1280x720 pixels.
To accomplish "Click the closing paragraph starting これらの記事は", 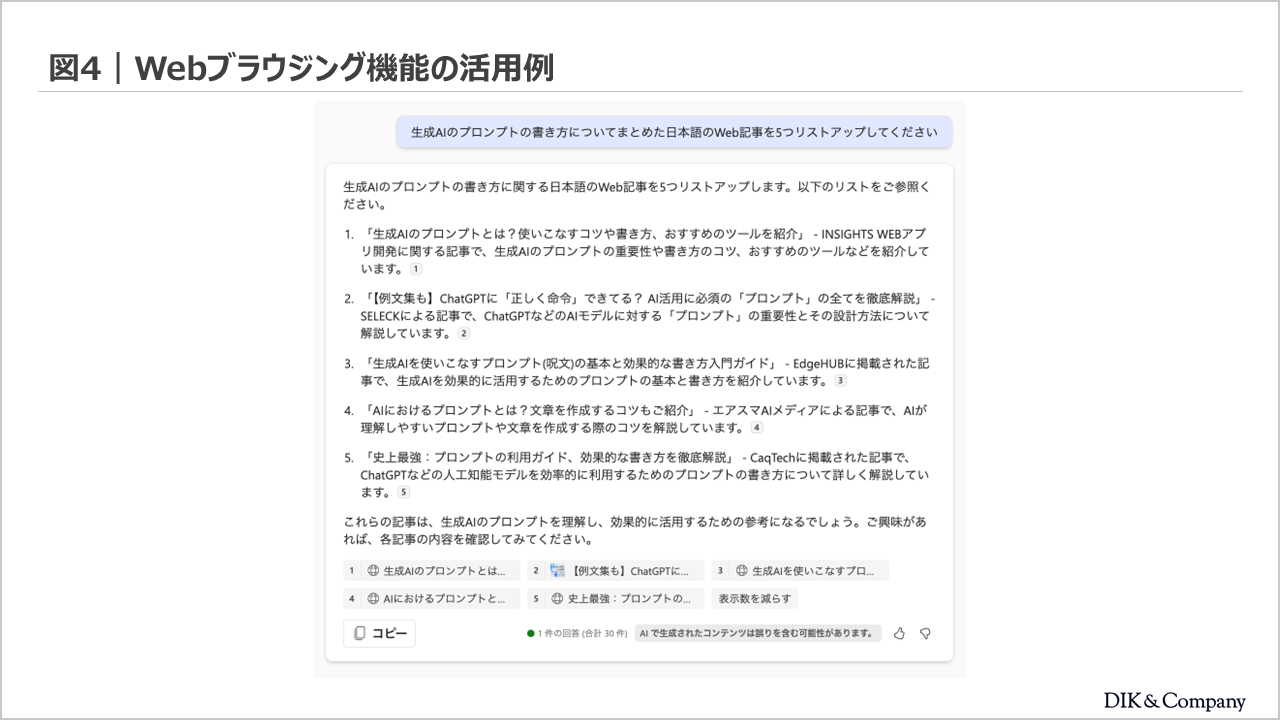I will (635, 531).
